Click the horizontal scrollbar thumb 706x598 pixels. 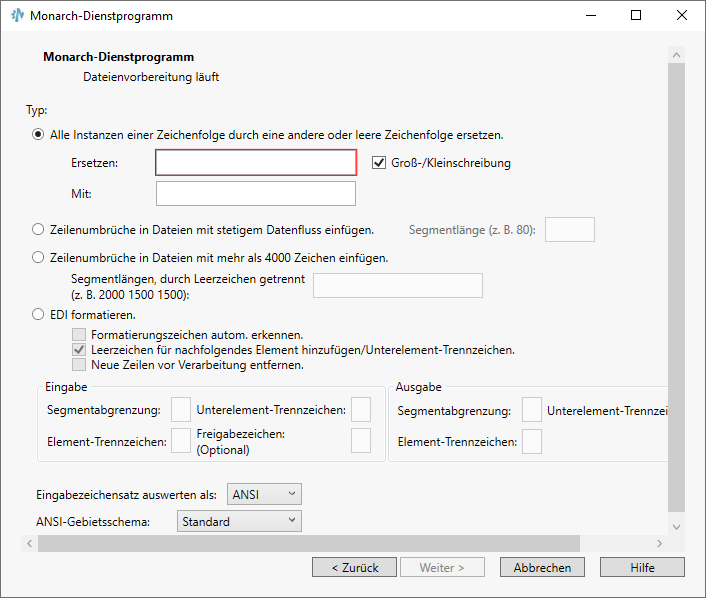point(309,544)
